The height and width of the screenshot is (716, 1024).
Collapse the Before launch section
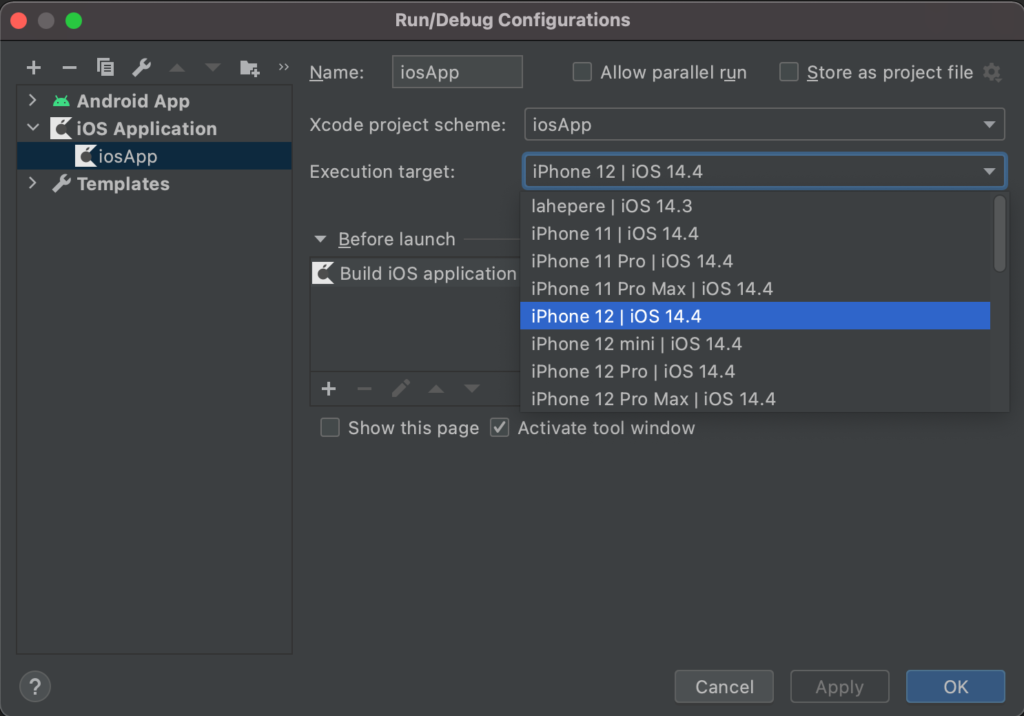[320, 239]
